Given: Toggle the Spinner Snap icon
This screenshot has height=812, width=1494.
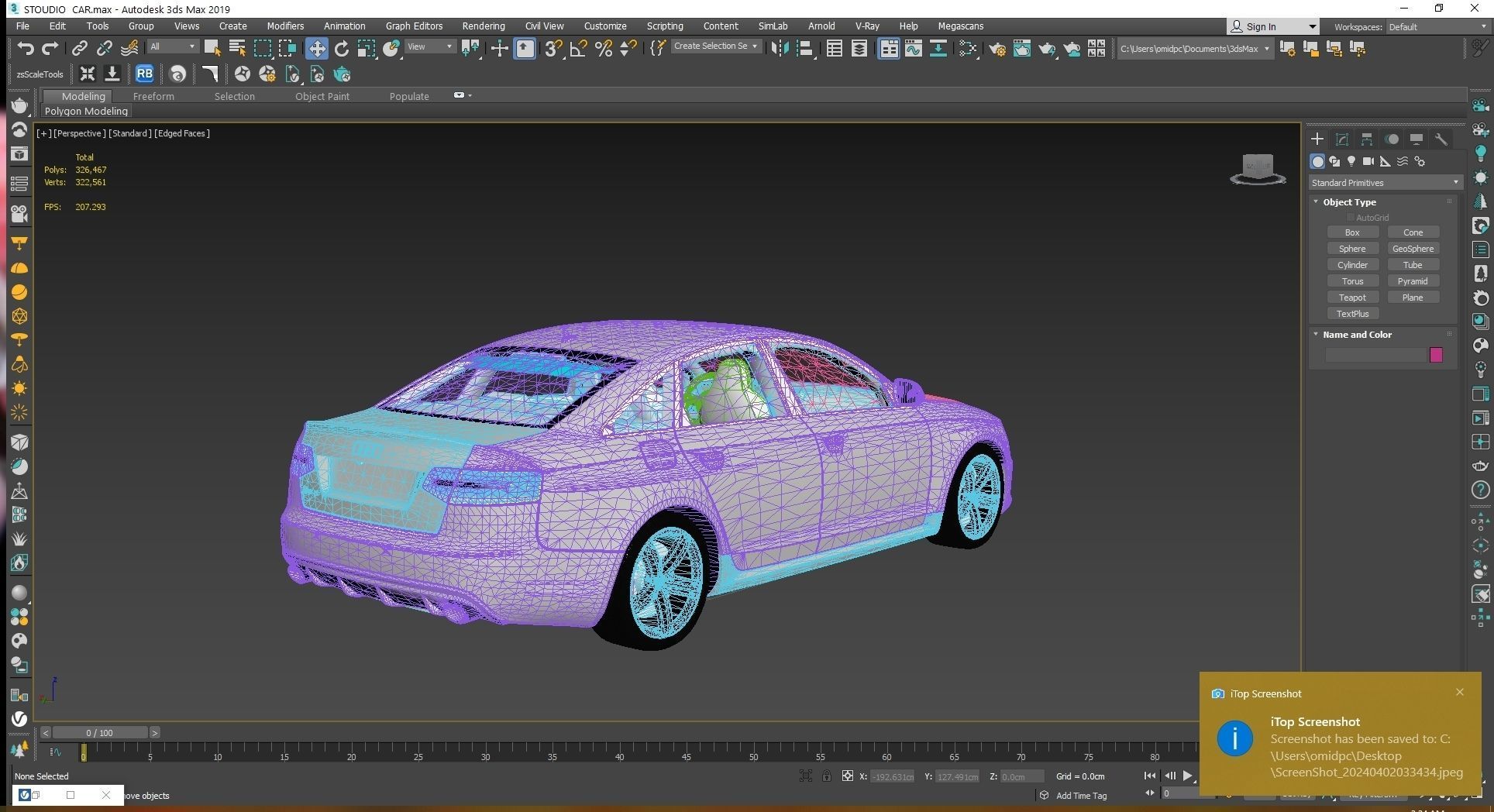Looking at the screenshot, I should click(628, 48).
